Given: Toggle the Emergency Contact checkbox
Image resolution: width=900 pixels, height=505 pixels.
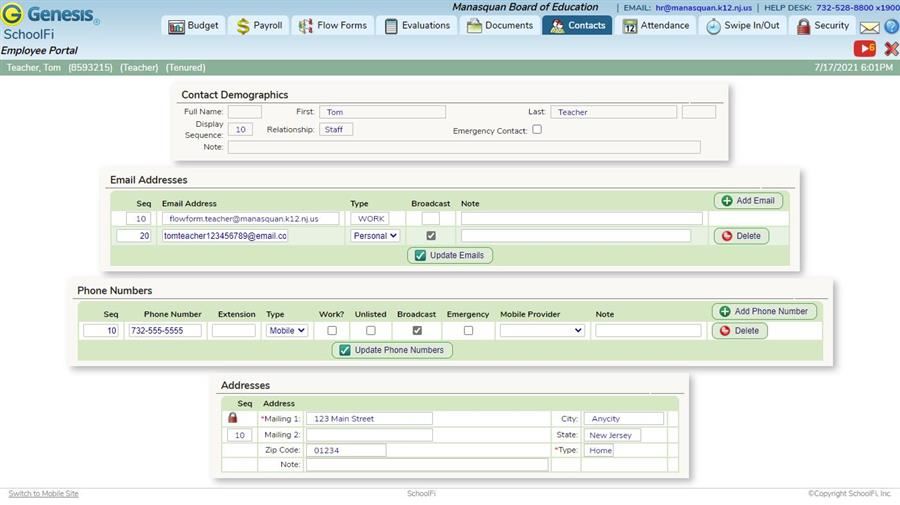Looking at the screenshot, I should 537,130.
